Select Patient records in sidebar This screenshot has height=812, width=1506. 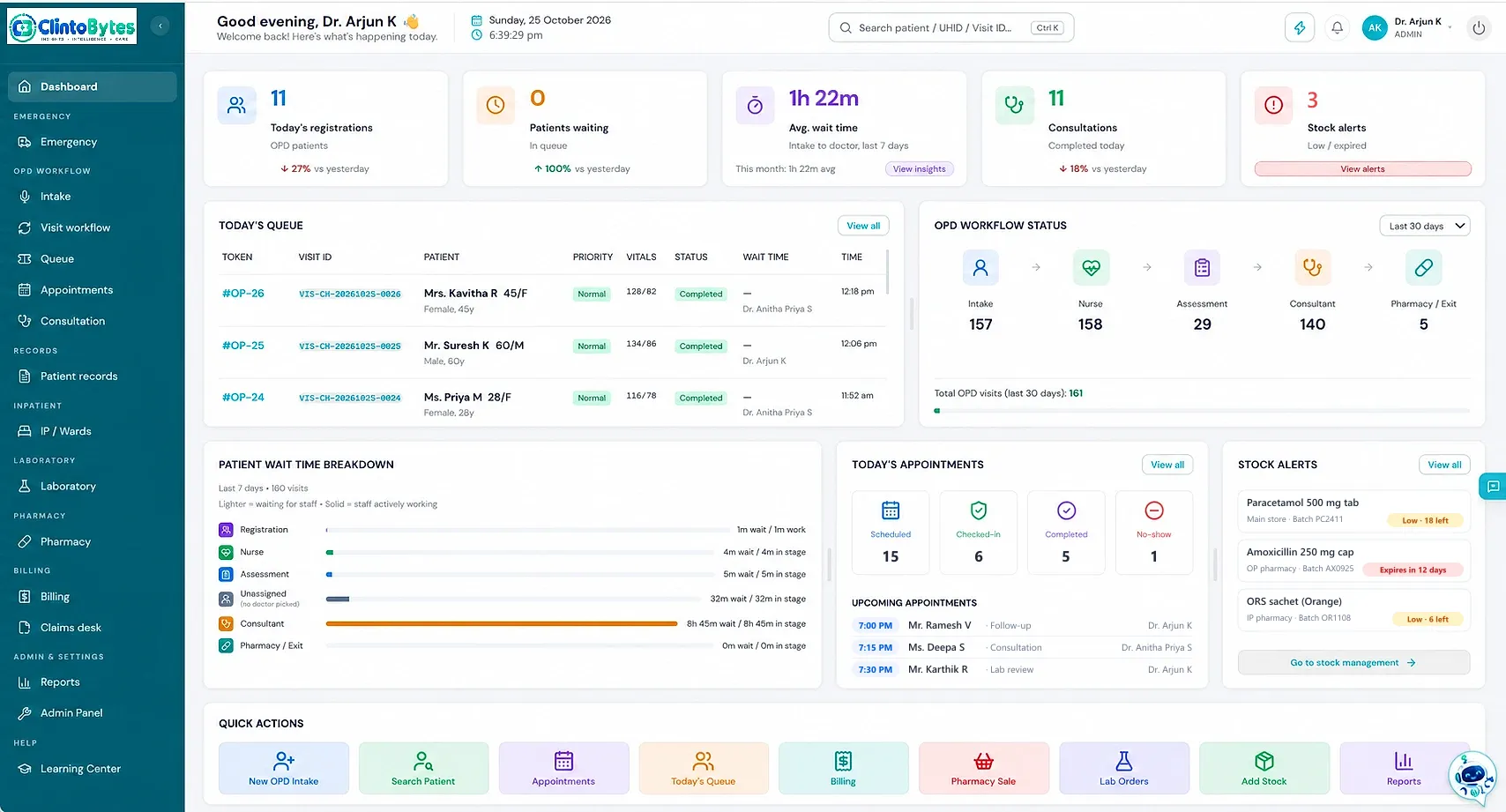[93, 376]
